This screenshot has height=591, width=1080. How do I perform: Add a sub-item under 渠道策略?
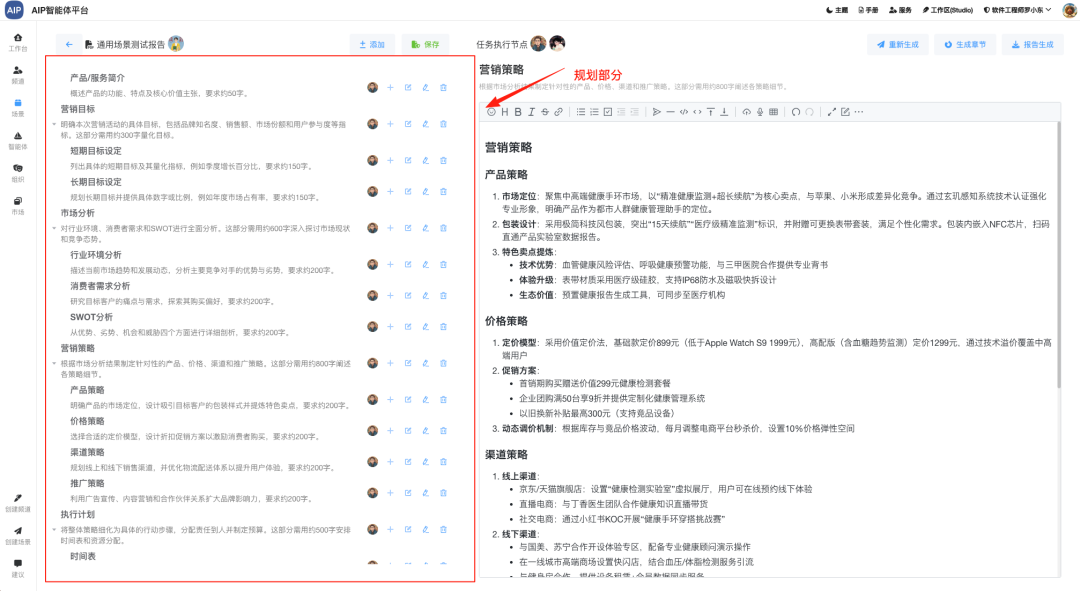[x=391, y=462]
